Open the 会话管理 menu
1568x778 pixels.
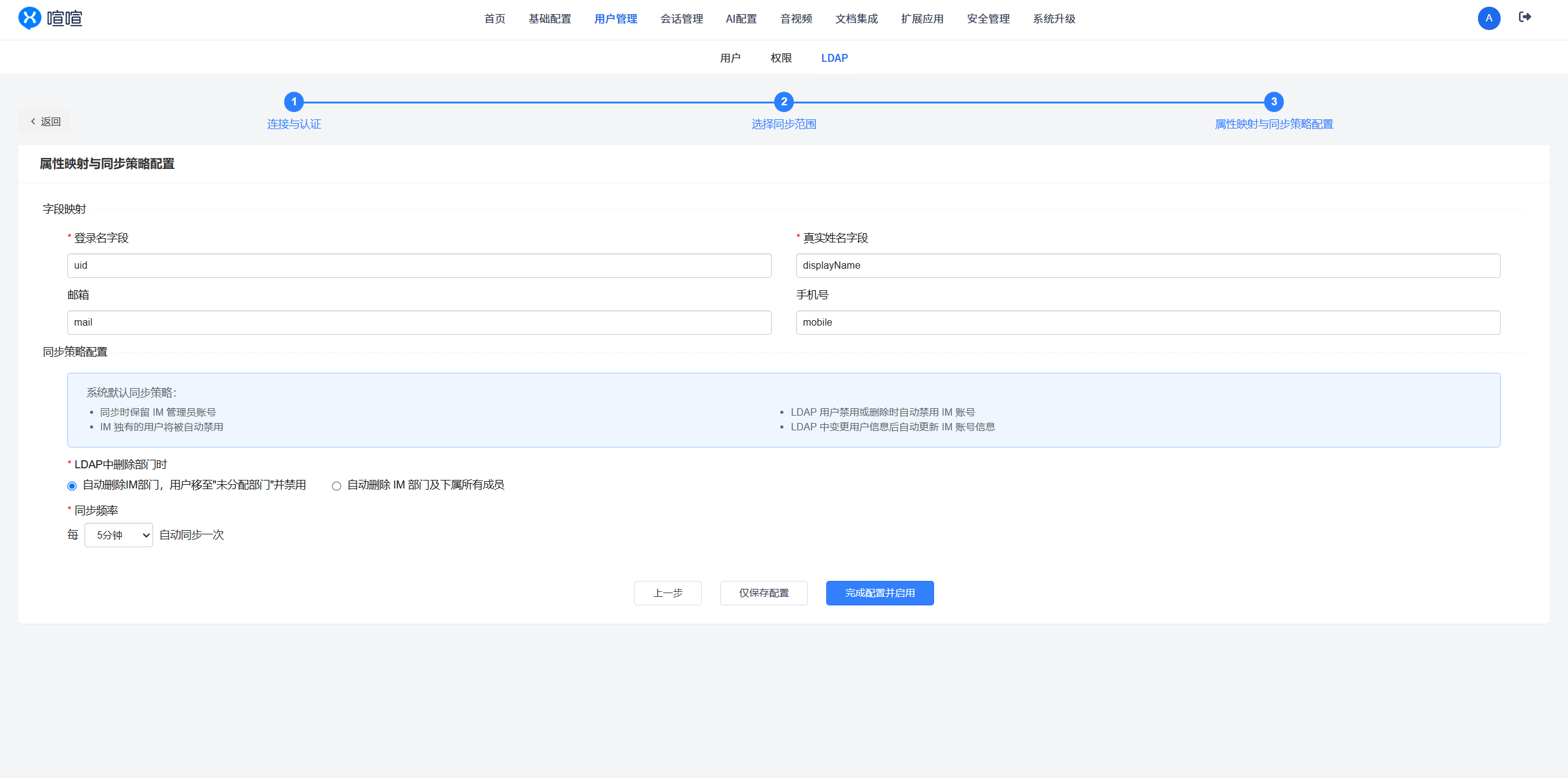point(682,19)
